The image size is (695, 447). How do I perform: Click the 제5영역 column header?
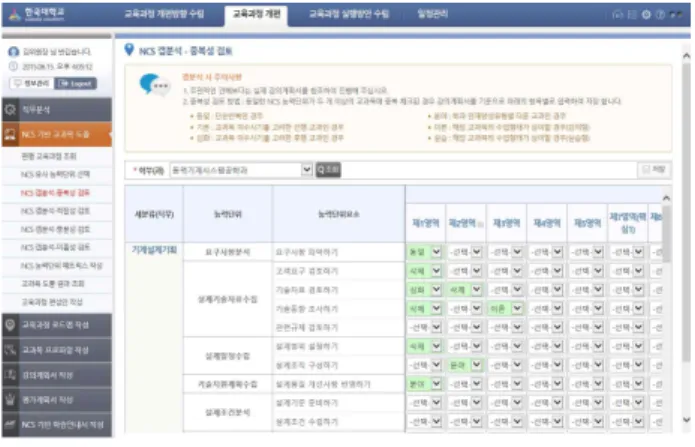(x=587, y=223)
